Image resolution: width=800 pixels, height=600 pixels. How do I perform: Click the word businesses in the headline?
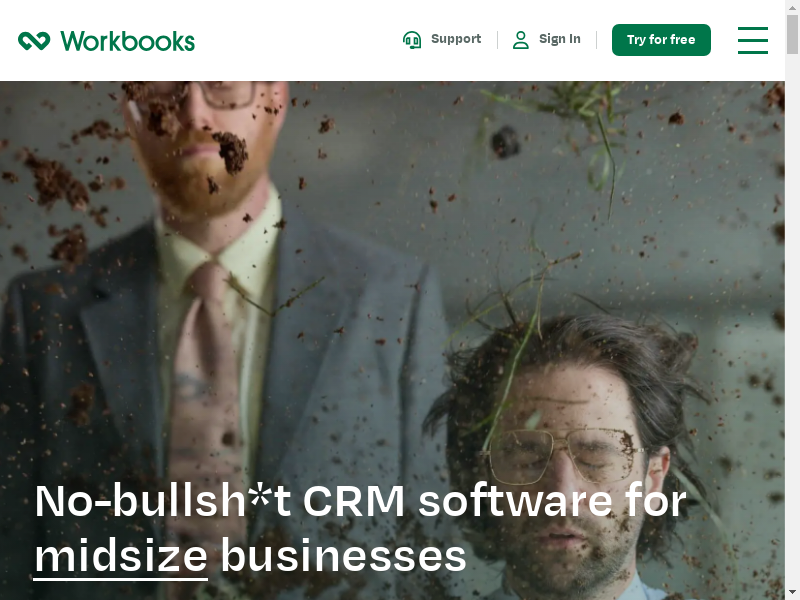point(343,556)
